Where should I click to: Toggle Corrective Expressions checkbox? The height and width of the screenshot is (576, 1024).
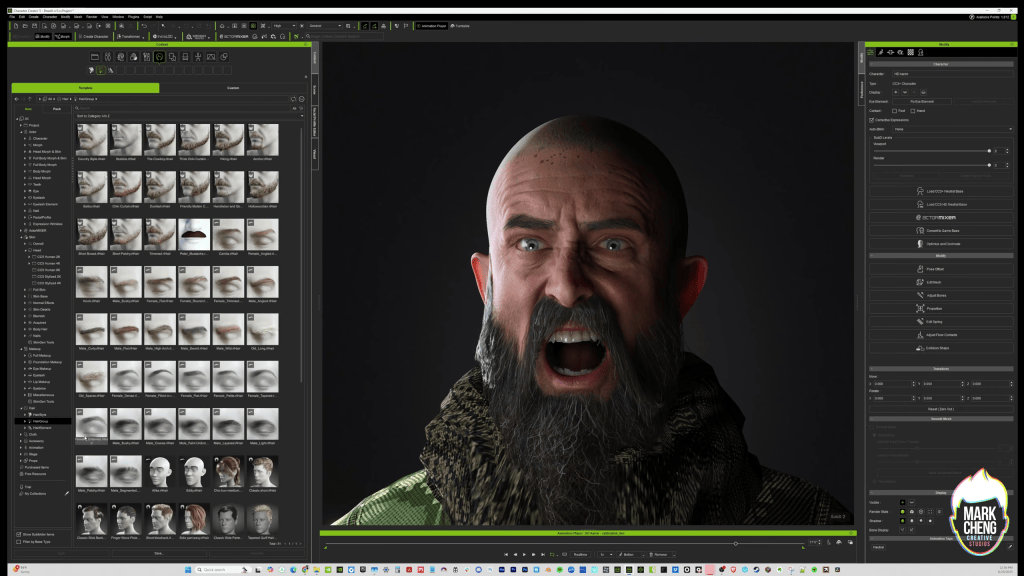click(872, 120)
